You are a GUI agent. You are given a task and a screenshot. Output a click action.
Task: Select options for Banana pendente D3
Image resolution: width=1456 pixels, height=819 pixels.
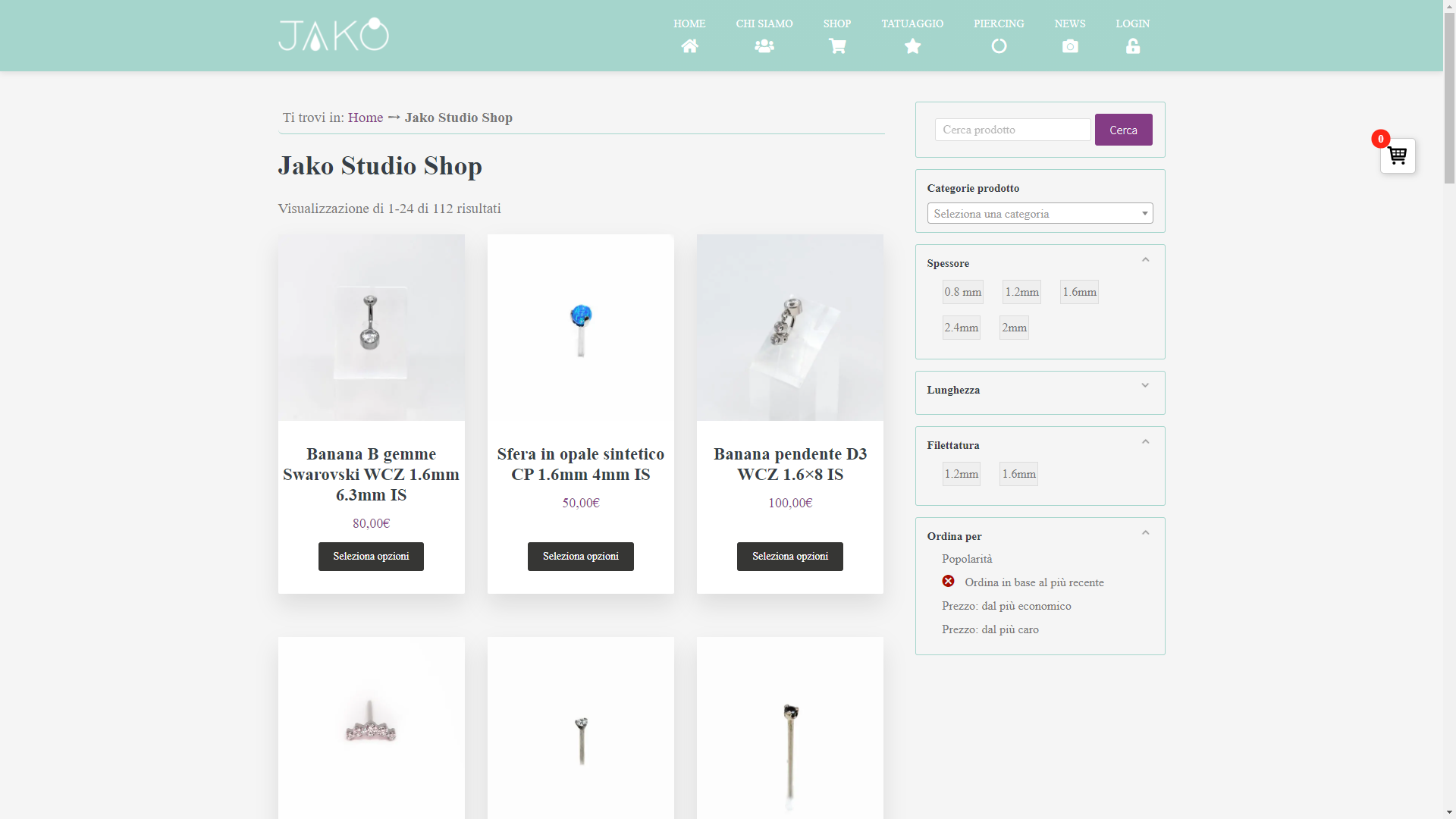pos(789,557)
